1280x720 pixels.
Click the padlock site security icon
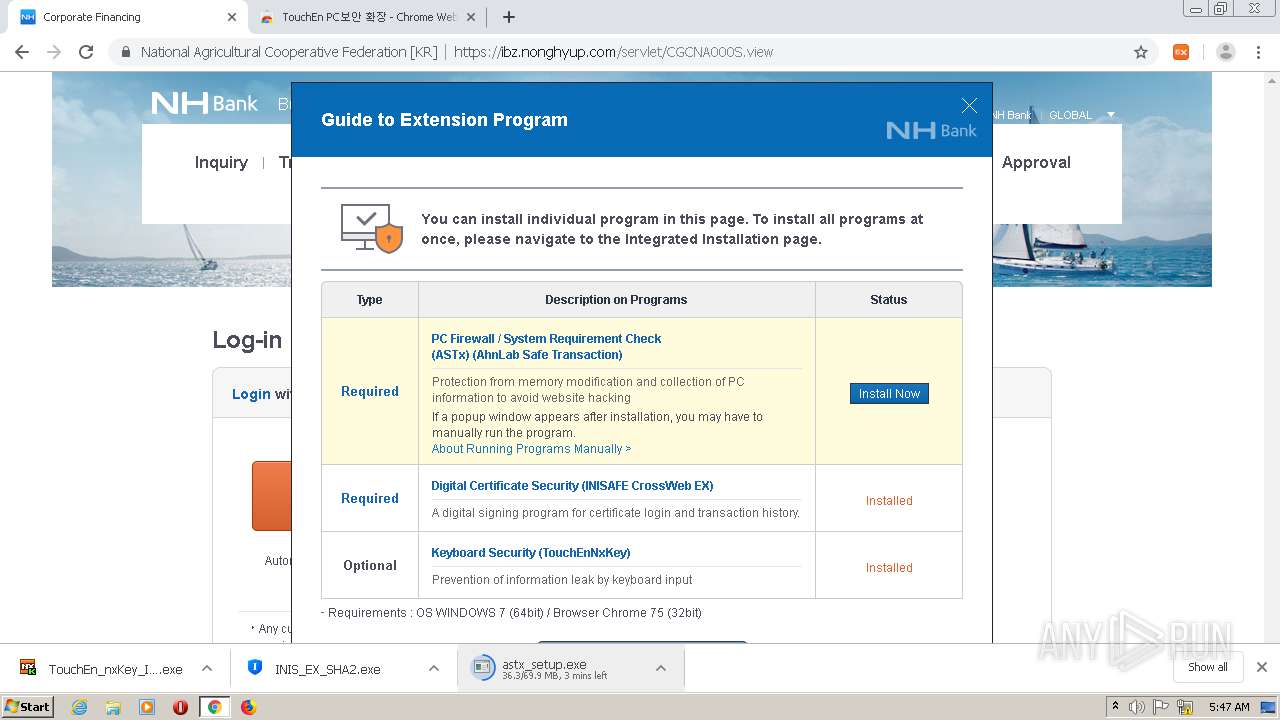(126, 52)
